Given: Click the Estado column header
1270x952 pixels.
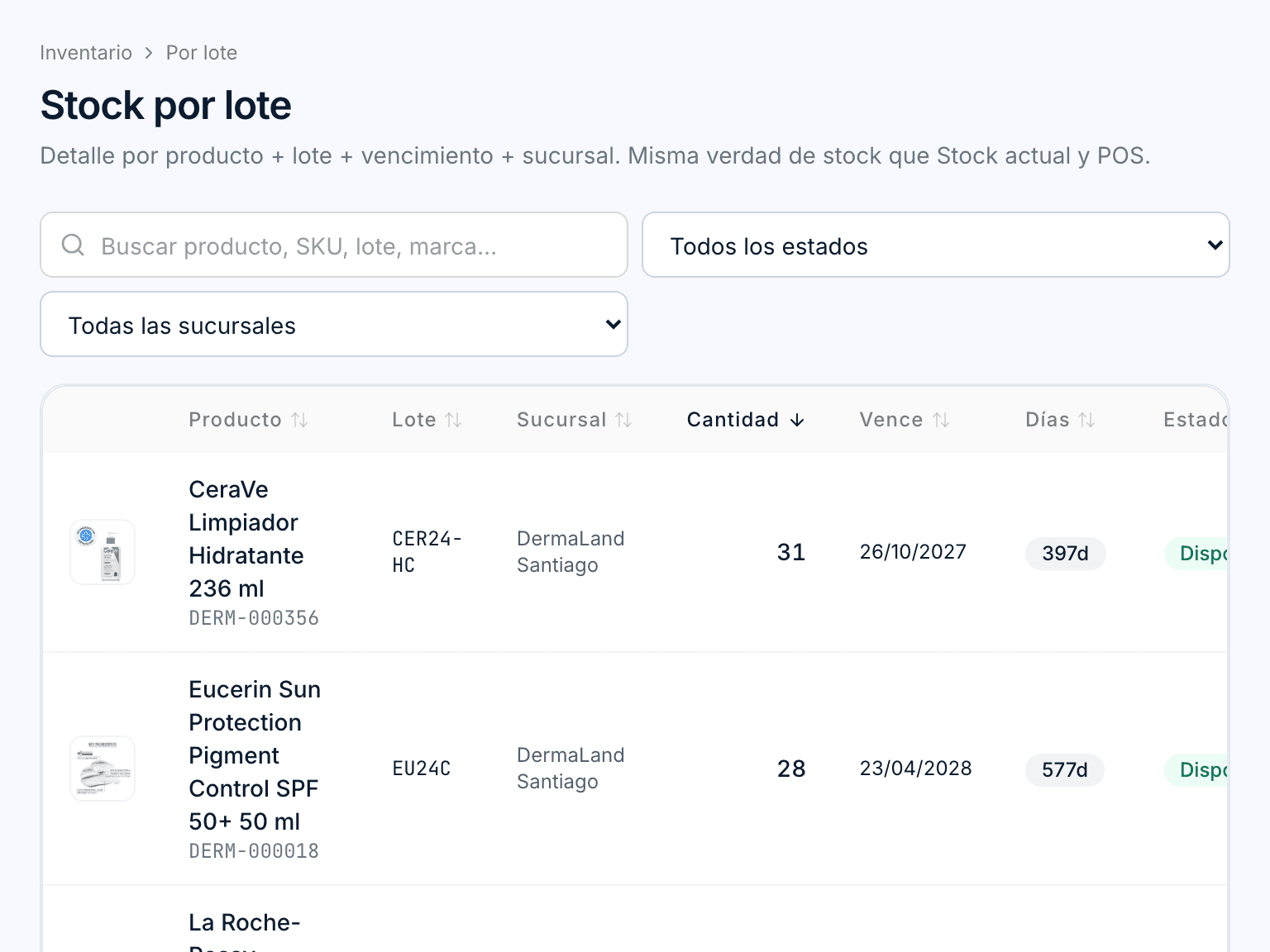Looking at the screenshot, I should pos(1195,420).
